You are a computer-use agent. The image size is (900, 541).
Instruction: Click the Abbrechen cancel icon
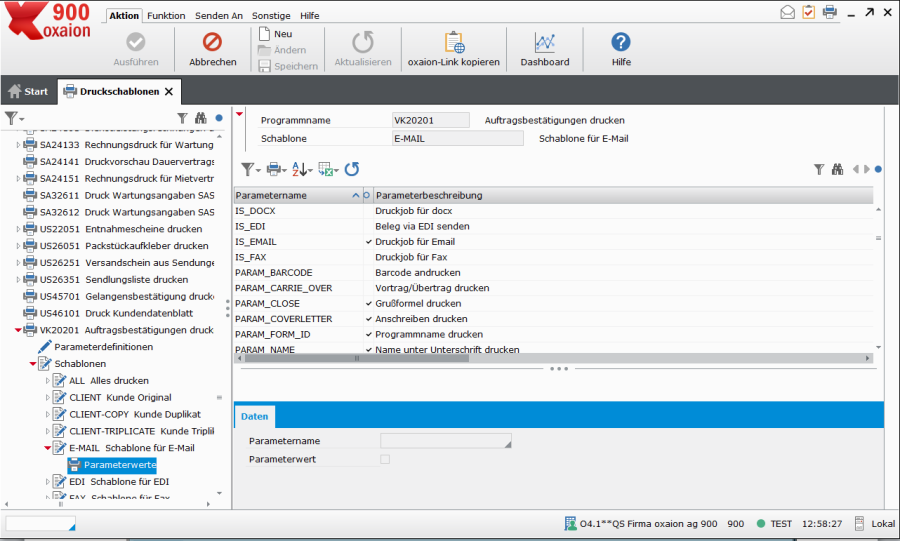click(x=212, y=42)
